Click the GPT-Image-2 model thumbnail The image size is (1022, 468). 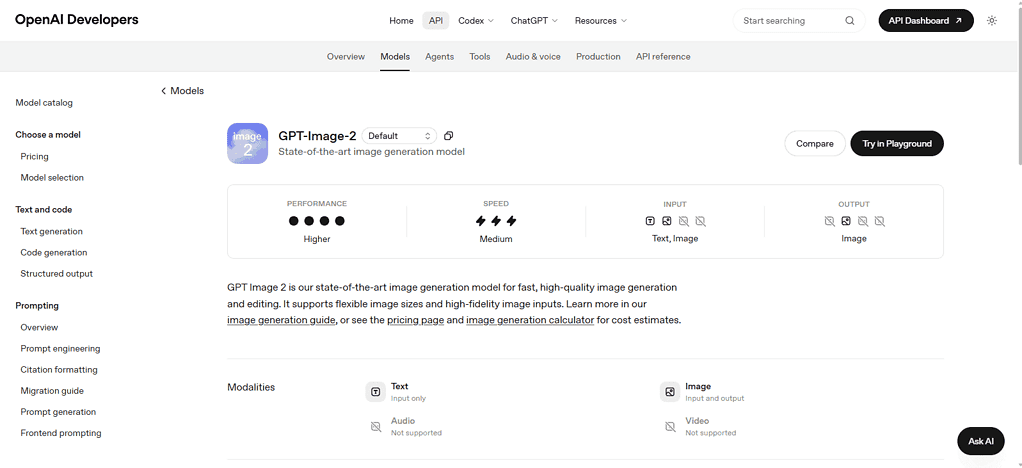(x=248, y=143)
